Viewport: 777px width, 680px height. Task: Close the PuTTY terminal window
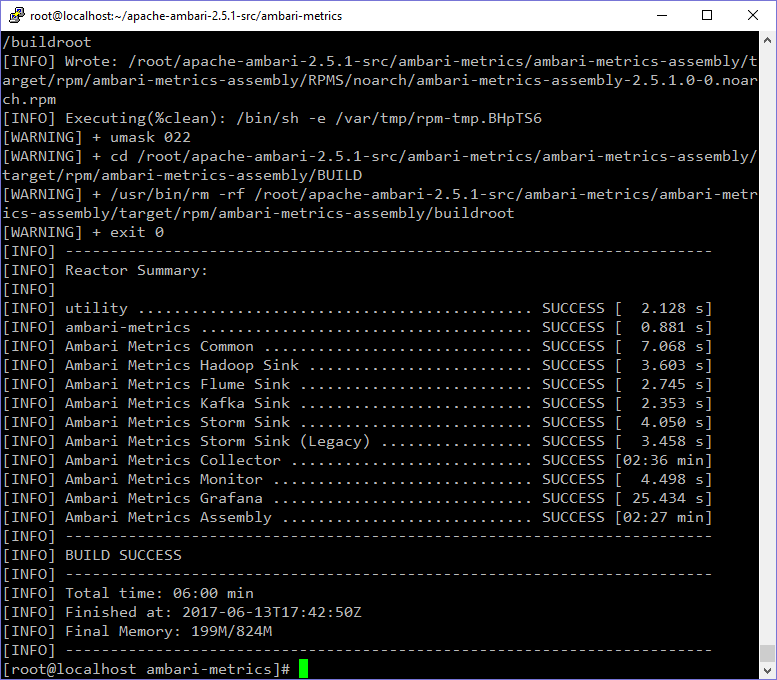(753, 15)
